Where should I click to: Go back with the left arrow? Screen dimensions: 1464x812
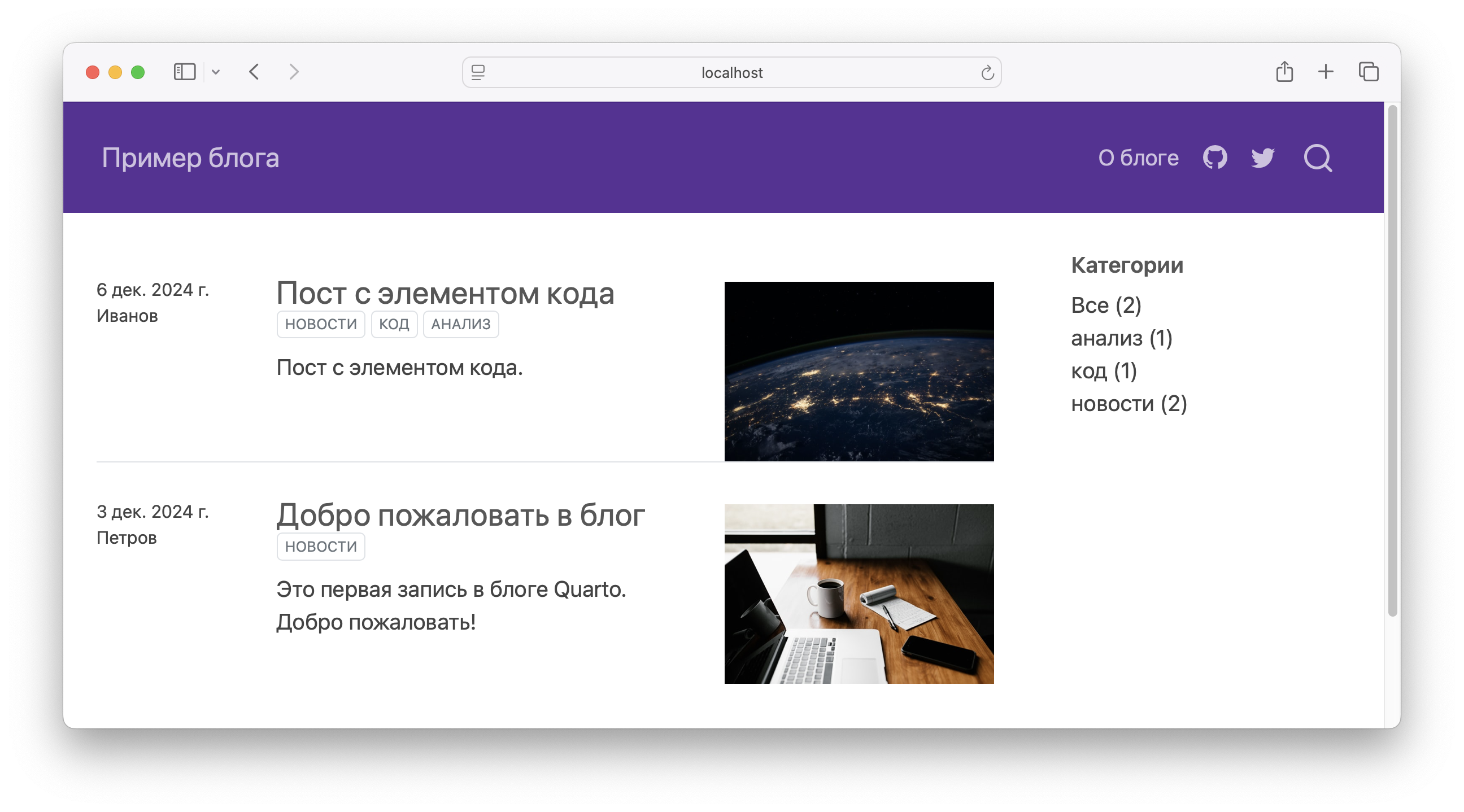pos(254,72)
